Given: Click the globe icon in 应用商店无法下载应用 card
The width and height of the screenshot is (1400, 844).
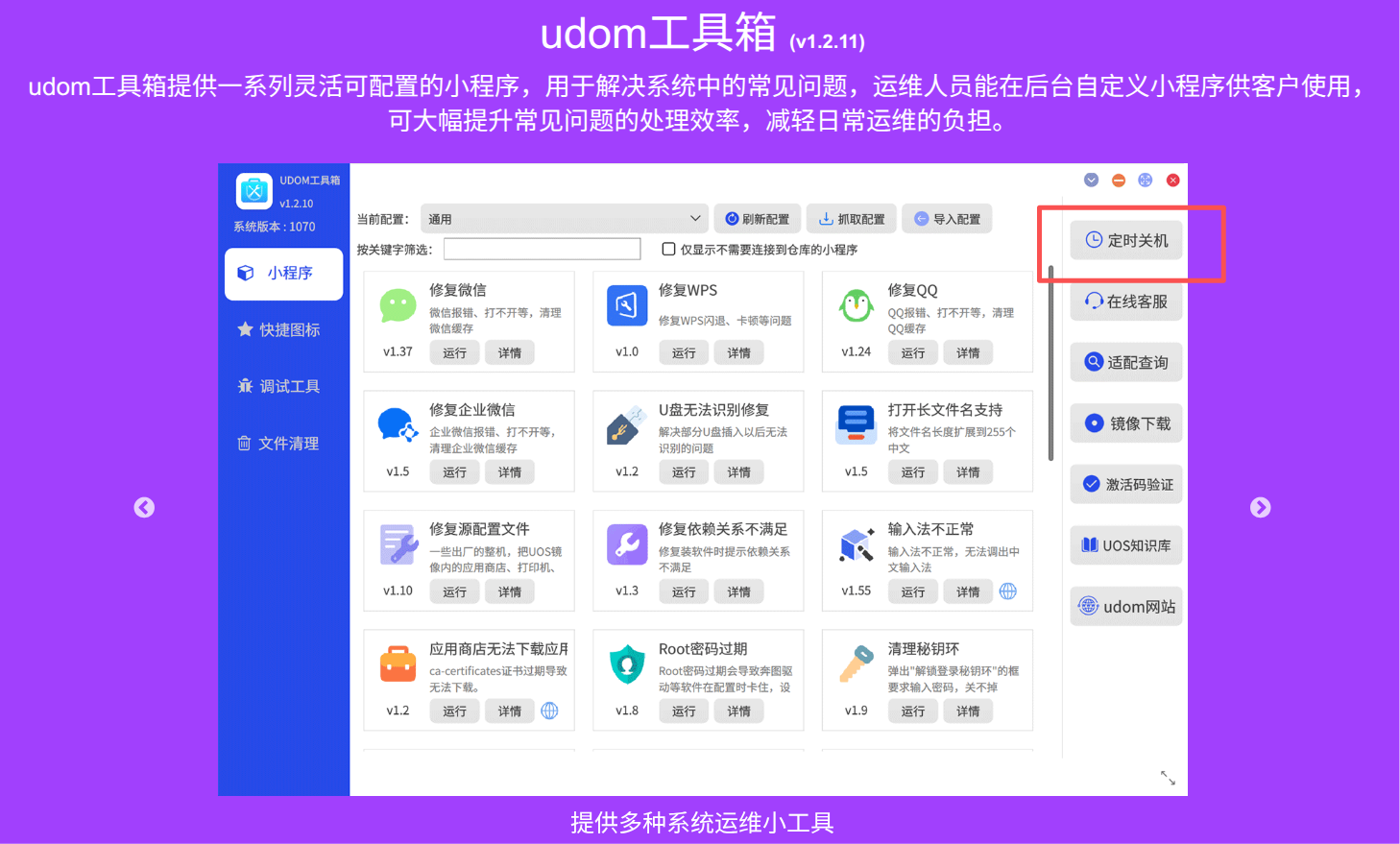Looking at the screenshot, I should coord(549,711).
